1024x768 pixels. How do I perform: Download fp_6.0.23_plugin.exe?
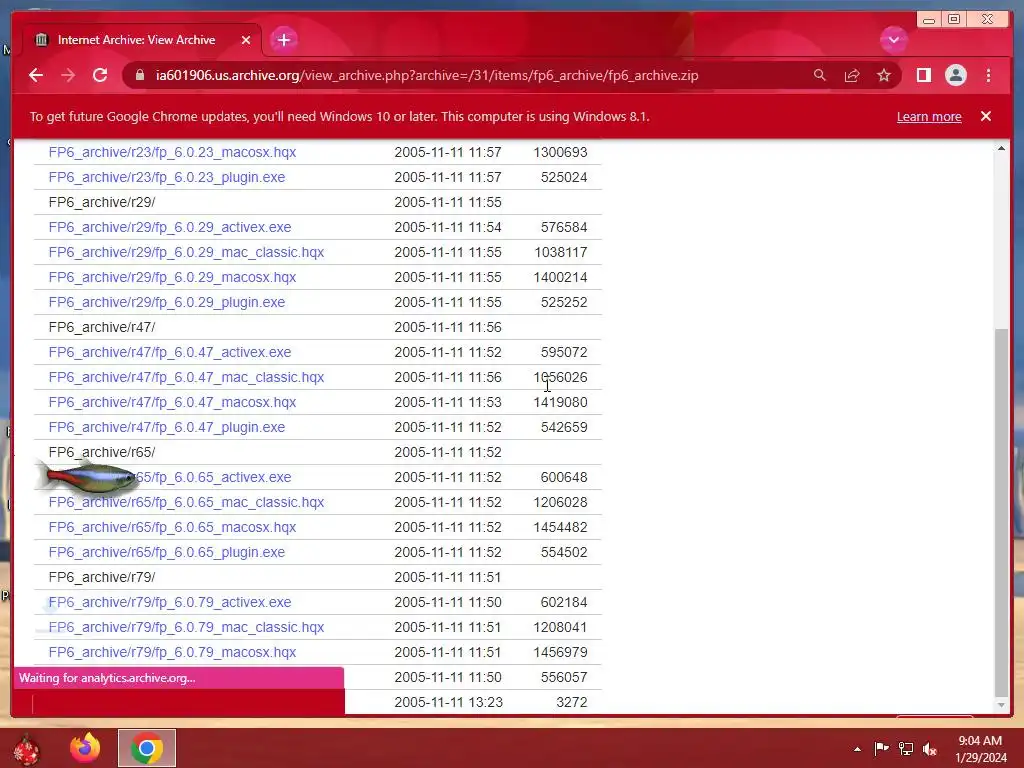167,177
